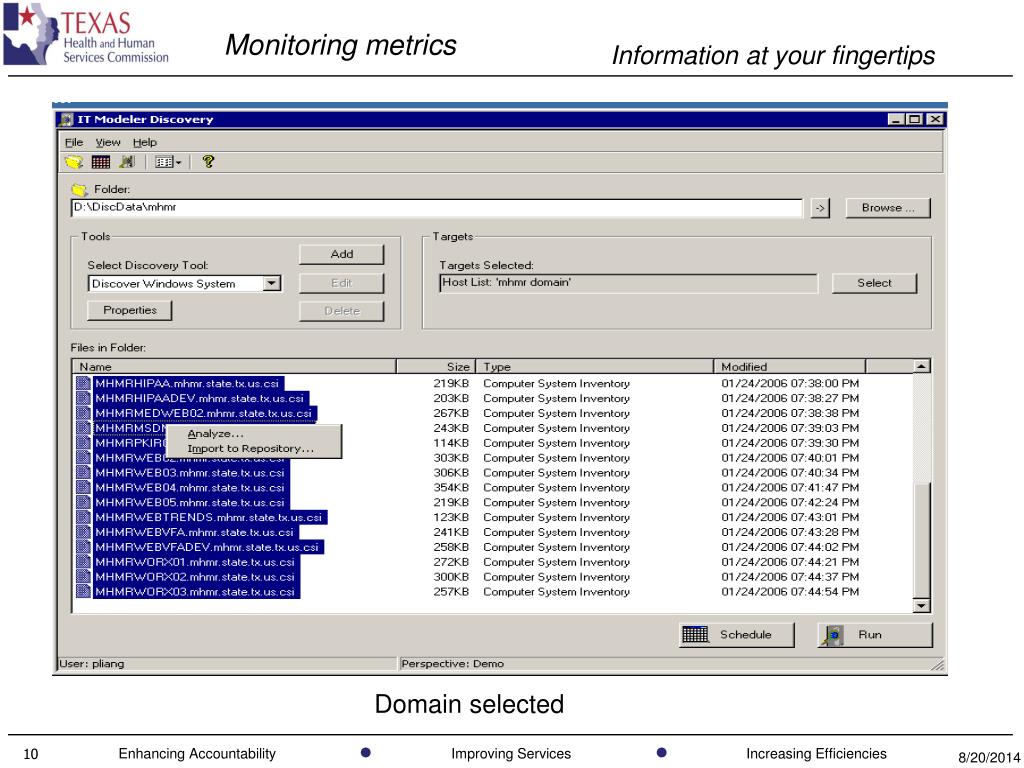Click the file icon beside MHMRMEDWEB02.mhmr.state.tx.us.csi

coord(83,413)
